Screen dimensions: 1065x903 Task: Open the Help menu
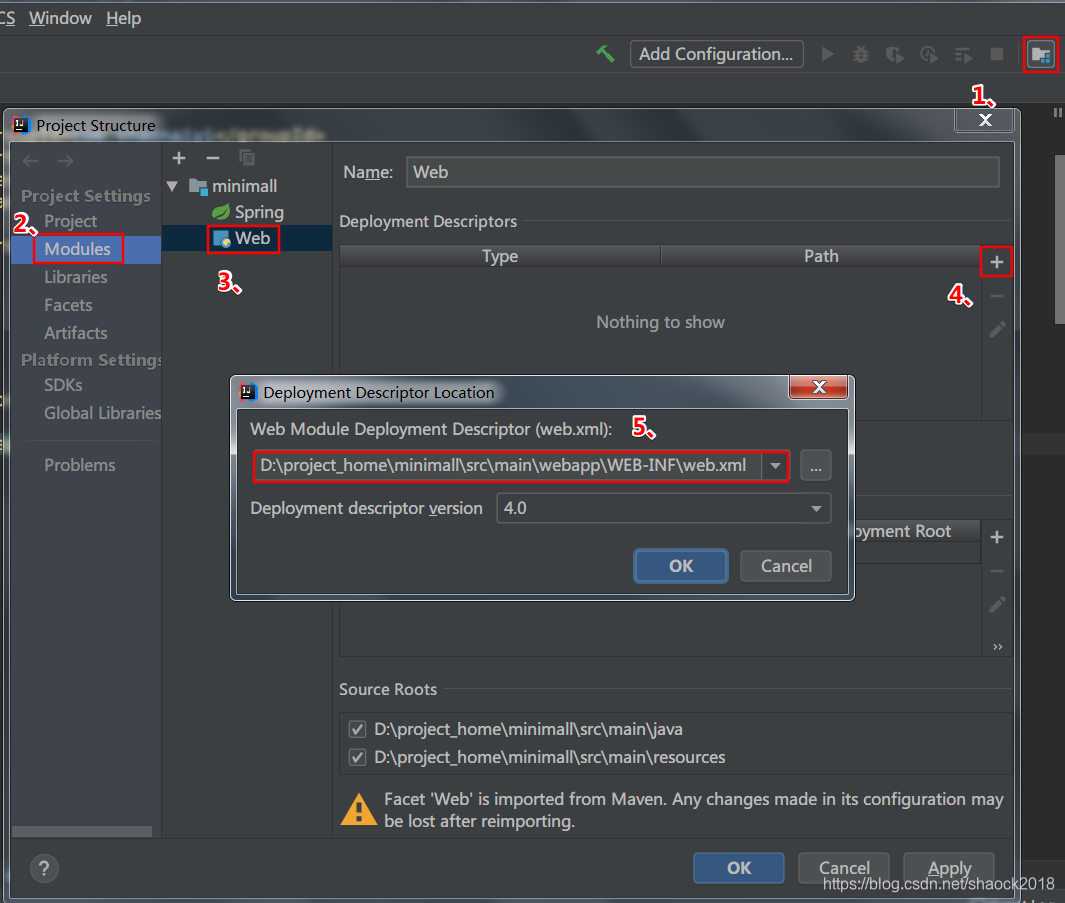[x=124, y=18]
